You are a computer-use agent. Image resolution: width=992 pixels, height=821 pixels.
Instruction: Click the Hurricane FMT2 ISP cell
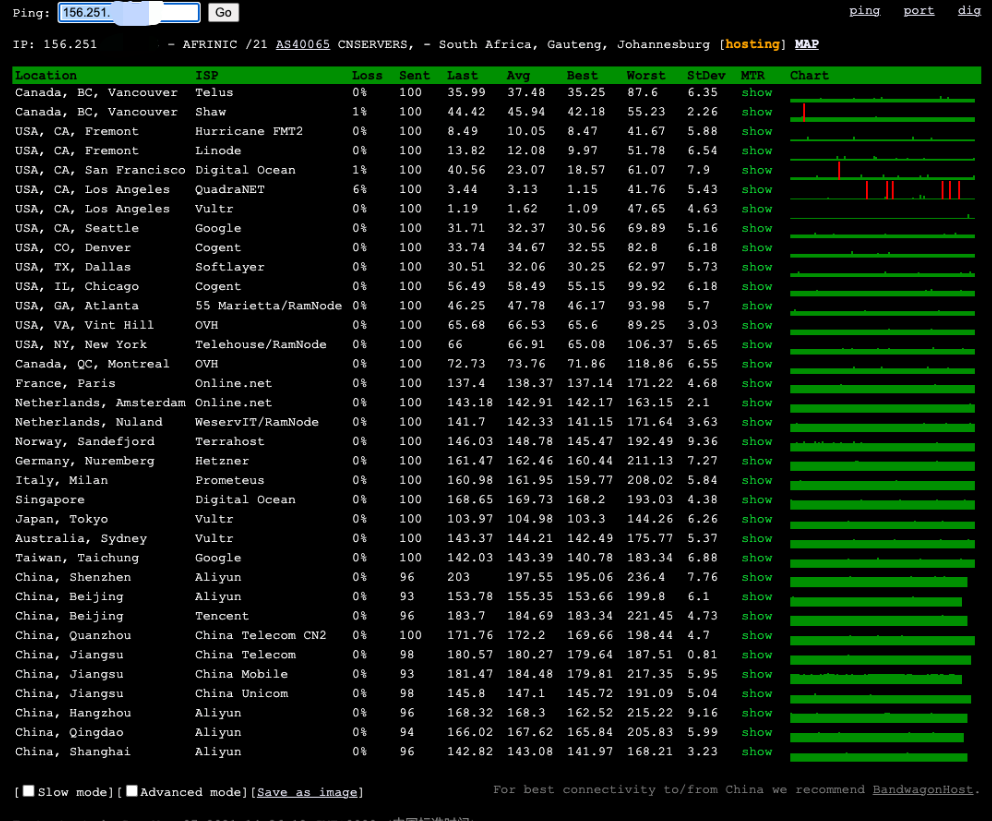pyautogui.click(x=249, y=132)
